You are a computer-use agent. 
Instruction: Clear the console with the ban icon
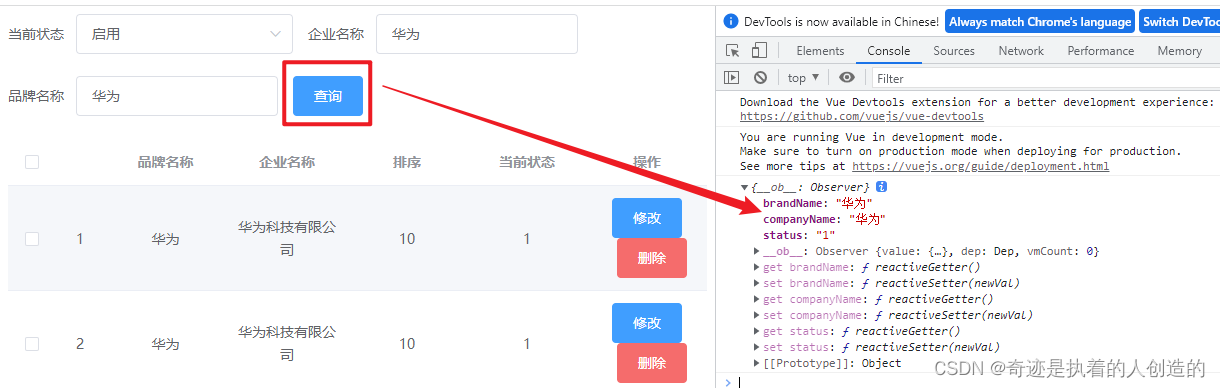coord(760,77)
